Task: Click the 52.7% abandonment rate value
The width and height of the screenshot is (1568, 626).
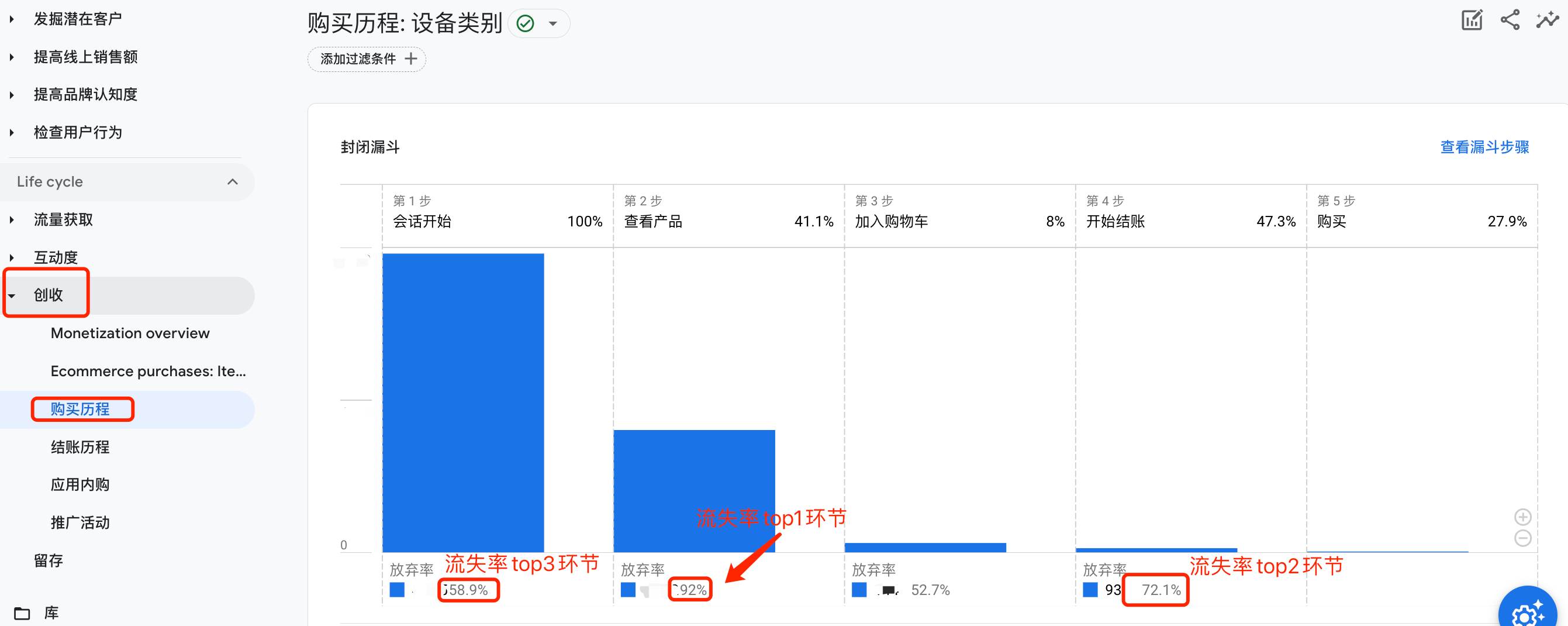Action: [x=930, y=590]
